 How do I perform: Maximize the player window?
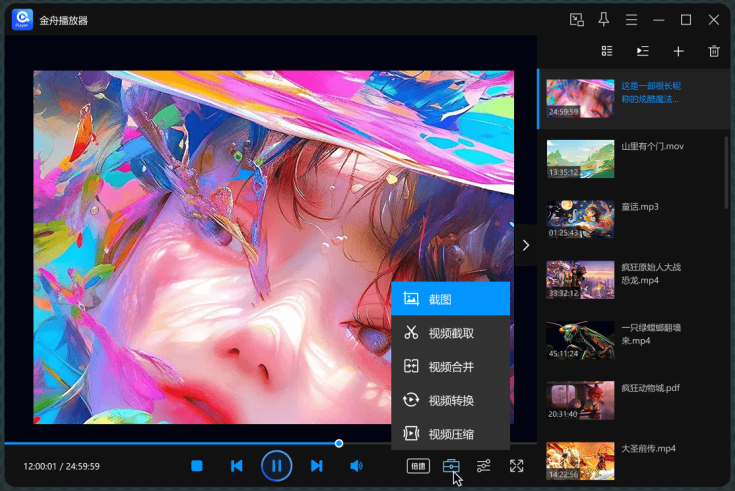(686, 20)
